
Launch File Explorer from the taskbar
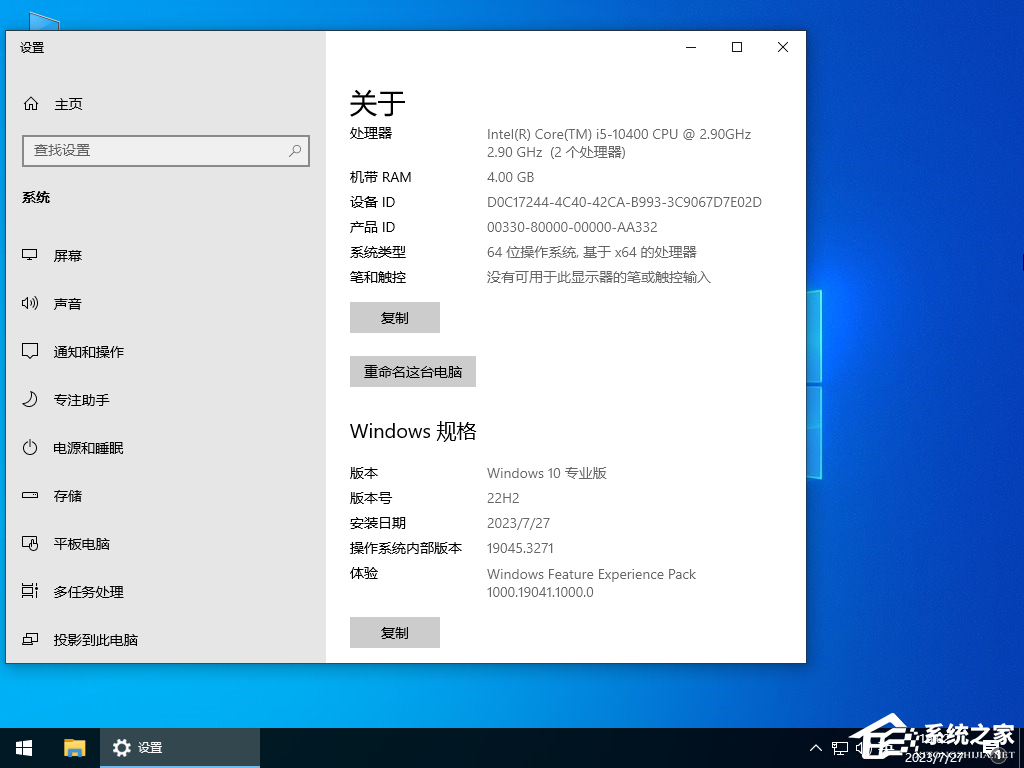[74, 747]
